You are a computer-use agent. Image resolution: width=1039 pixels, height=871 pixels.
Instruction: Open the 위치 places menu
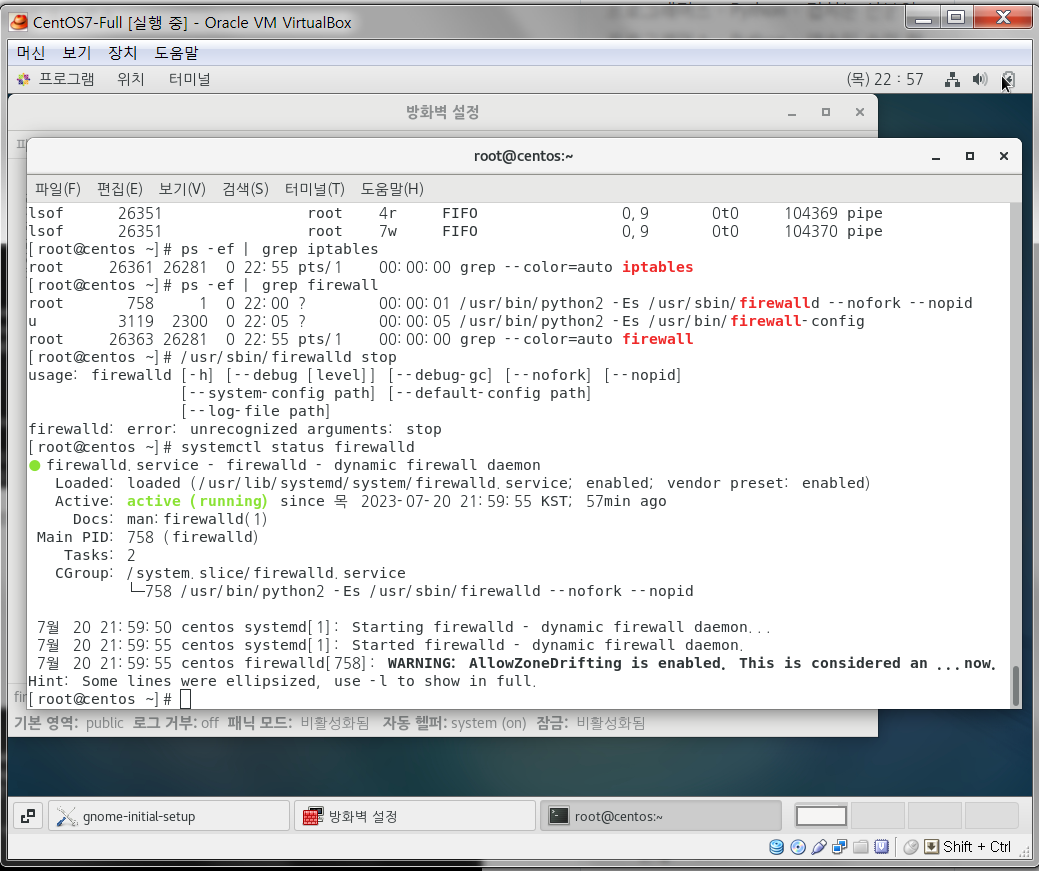coord(131,80)
